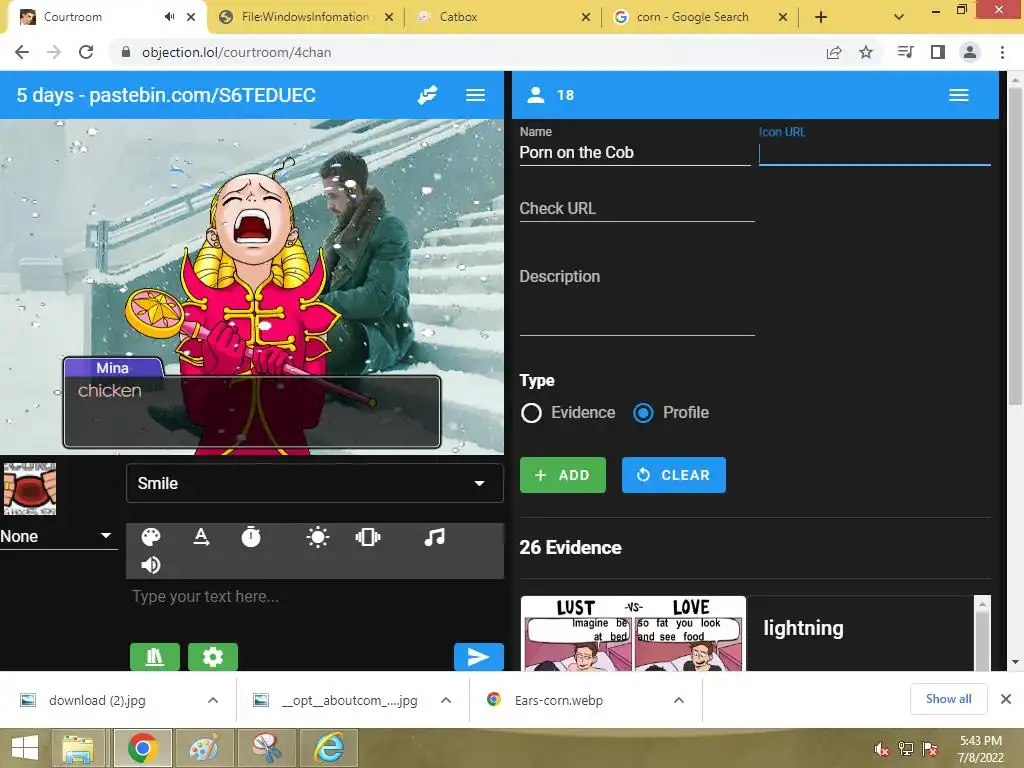Send the message with paper plane button
Image resolution: width=1024 pixels, height=768 pixels.
pyautogui.click(x=479, y=656)
